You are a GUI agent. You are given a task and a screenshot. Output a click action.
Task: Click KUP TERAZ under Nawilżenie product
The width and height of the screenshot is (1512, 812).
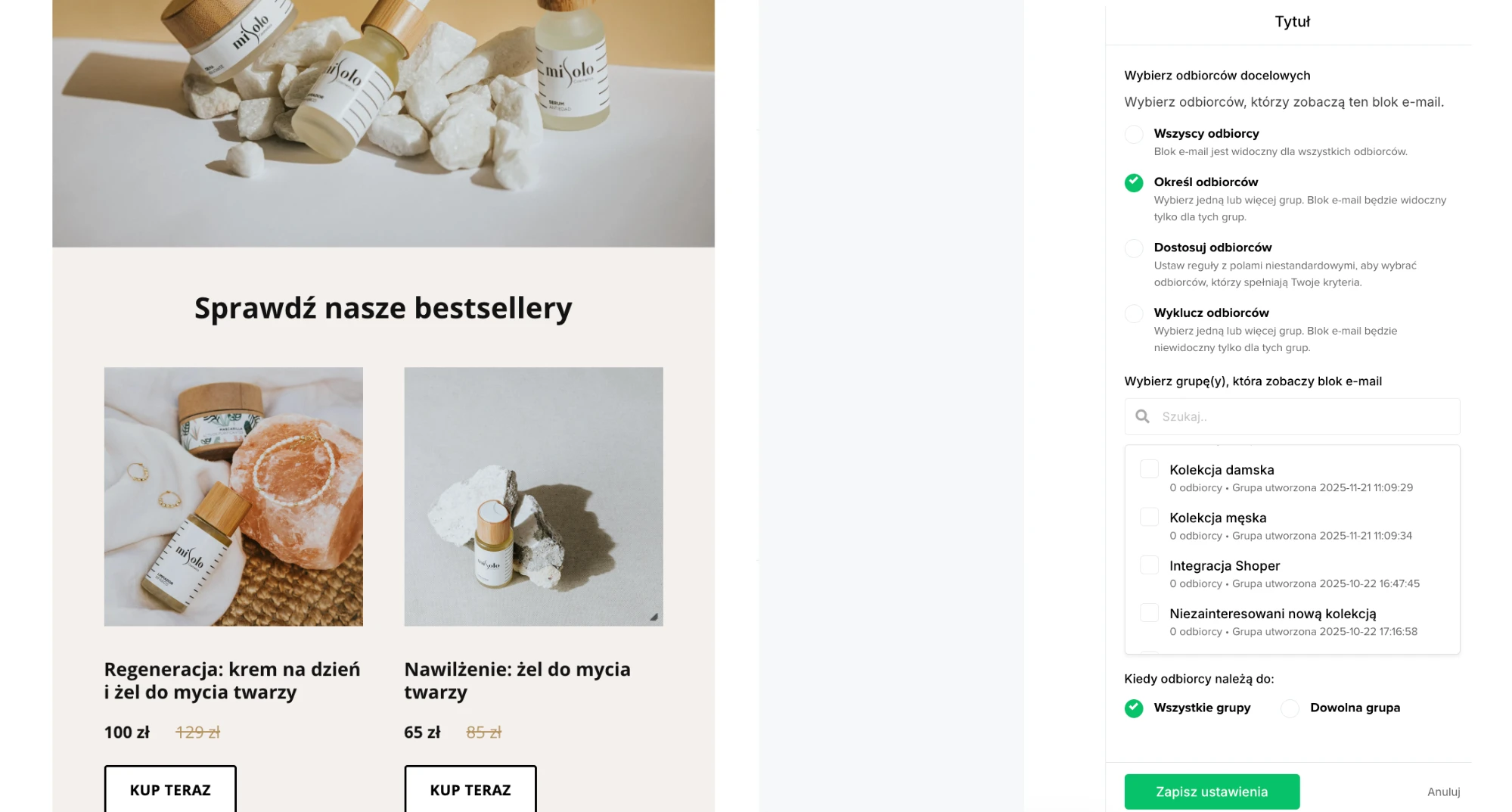469,790
